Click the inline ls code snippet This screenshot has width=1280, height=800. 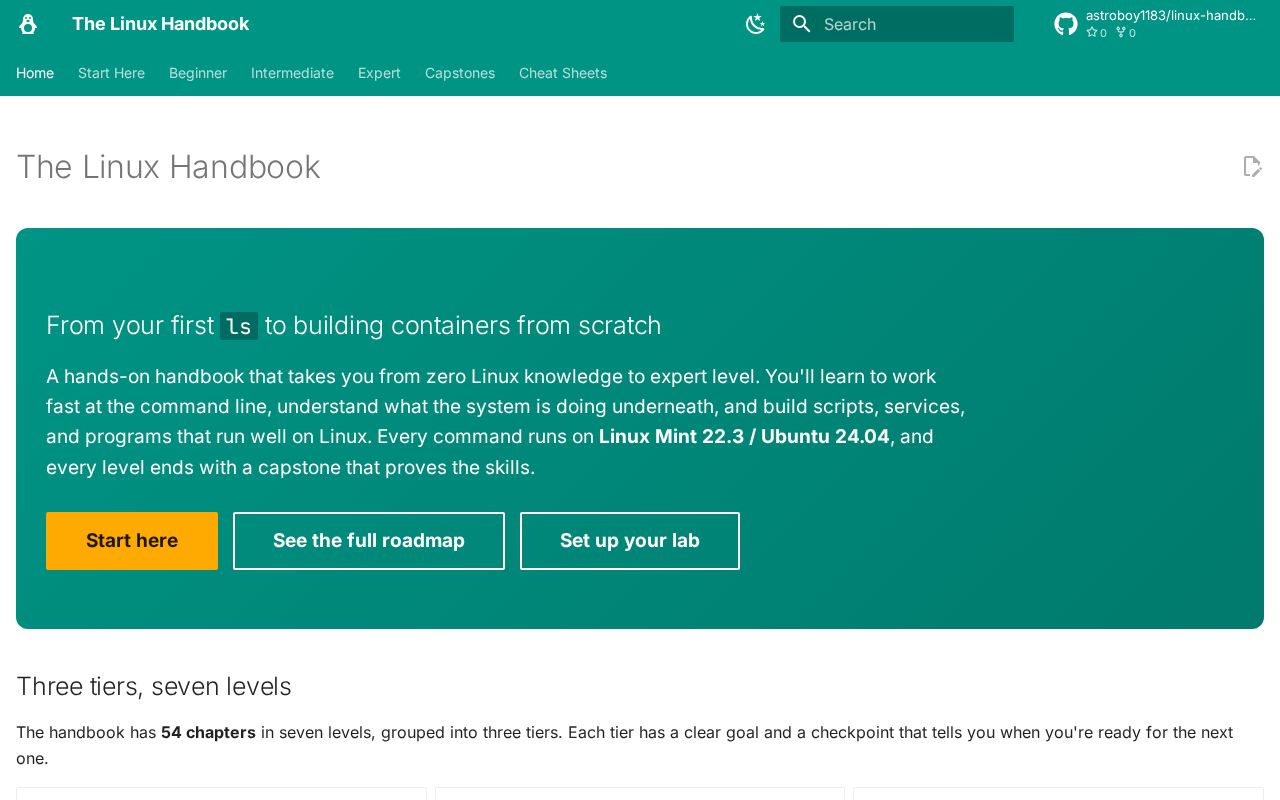[x=239, y=326]
